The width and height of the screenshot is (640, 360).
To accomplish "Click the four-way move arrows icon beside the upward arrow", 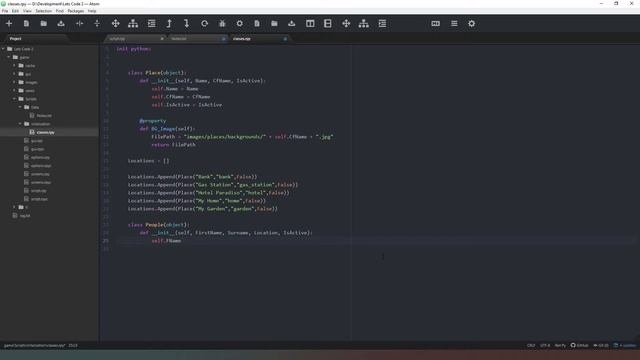I will click(x=116, y=24).
